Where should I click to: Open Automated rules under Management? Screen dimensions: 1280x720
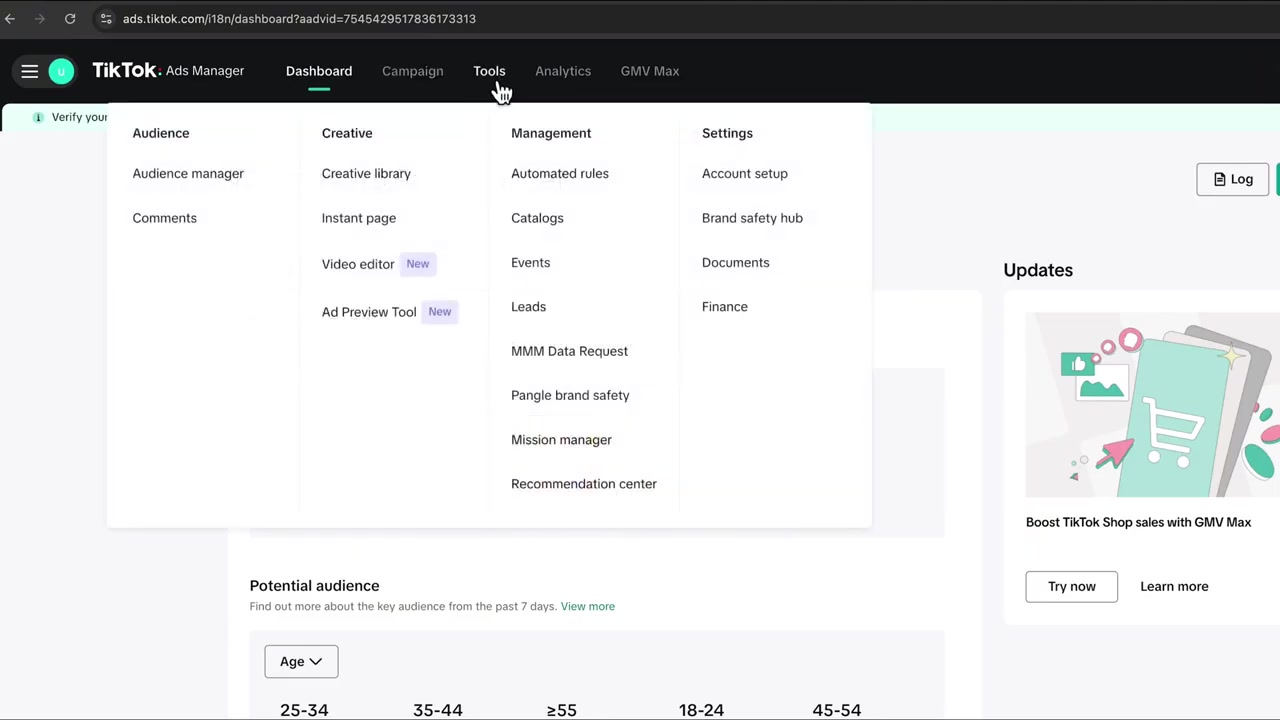coord(560,173)
